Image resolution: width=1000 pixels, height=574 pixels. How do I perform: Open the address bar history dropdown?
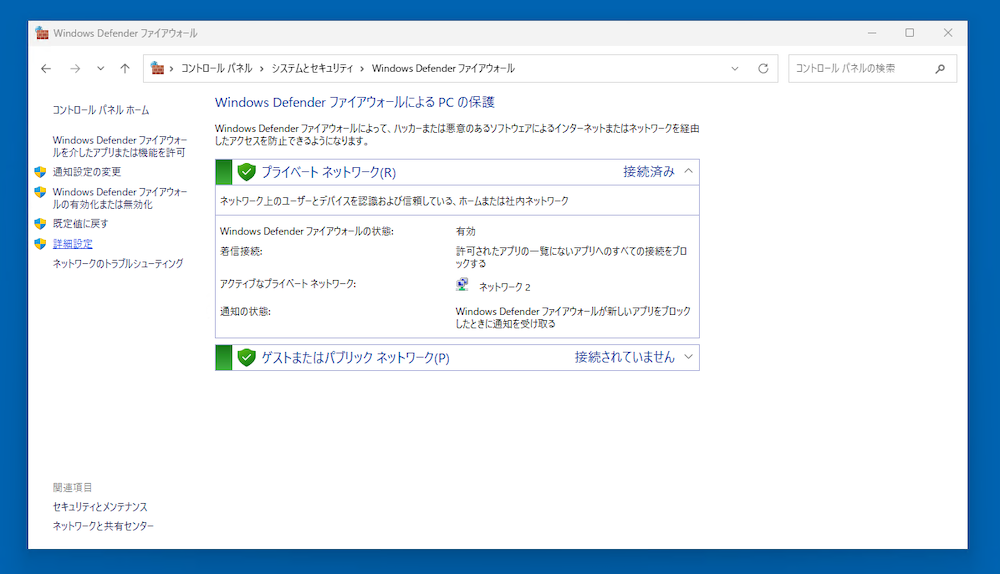(735, 68)
